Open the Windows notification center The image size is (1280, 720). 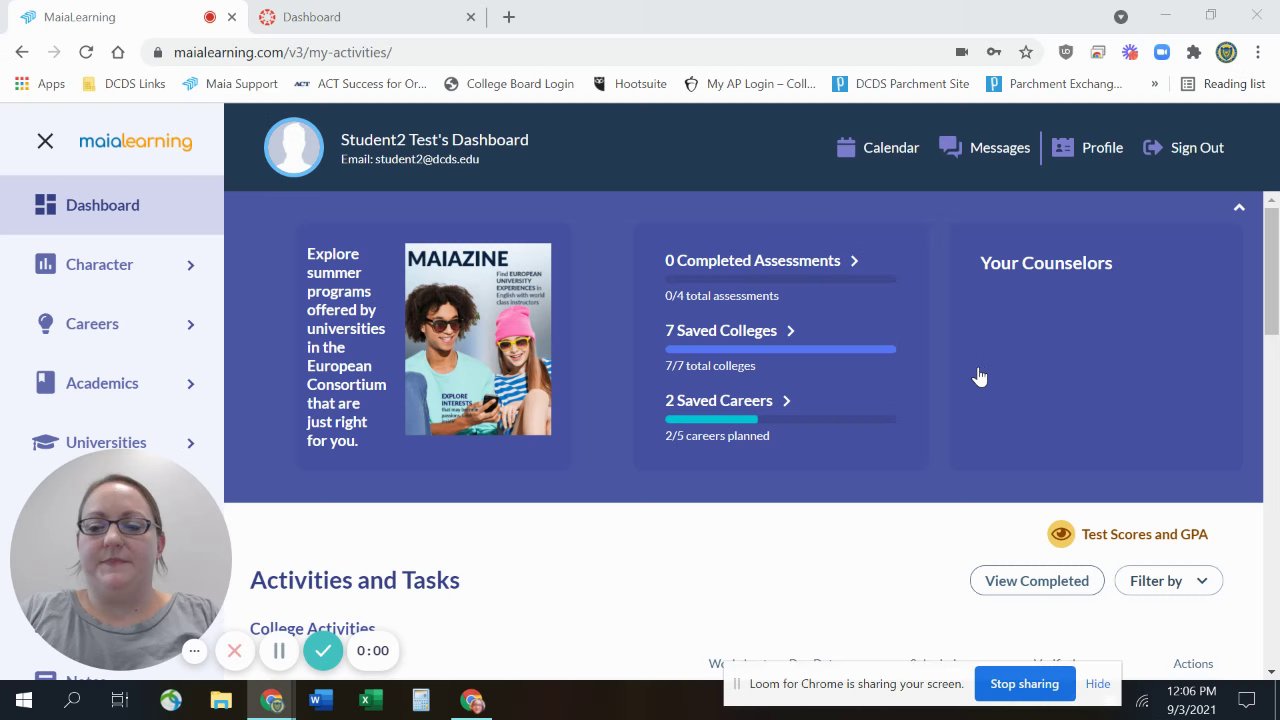pos(1247,700)
